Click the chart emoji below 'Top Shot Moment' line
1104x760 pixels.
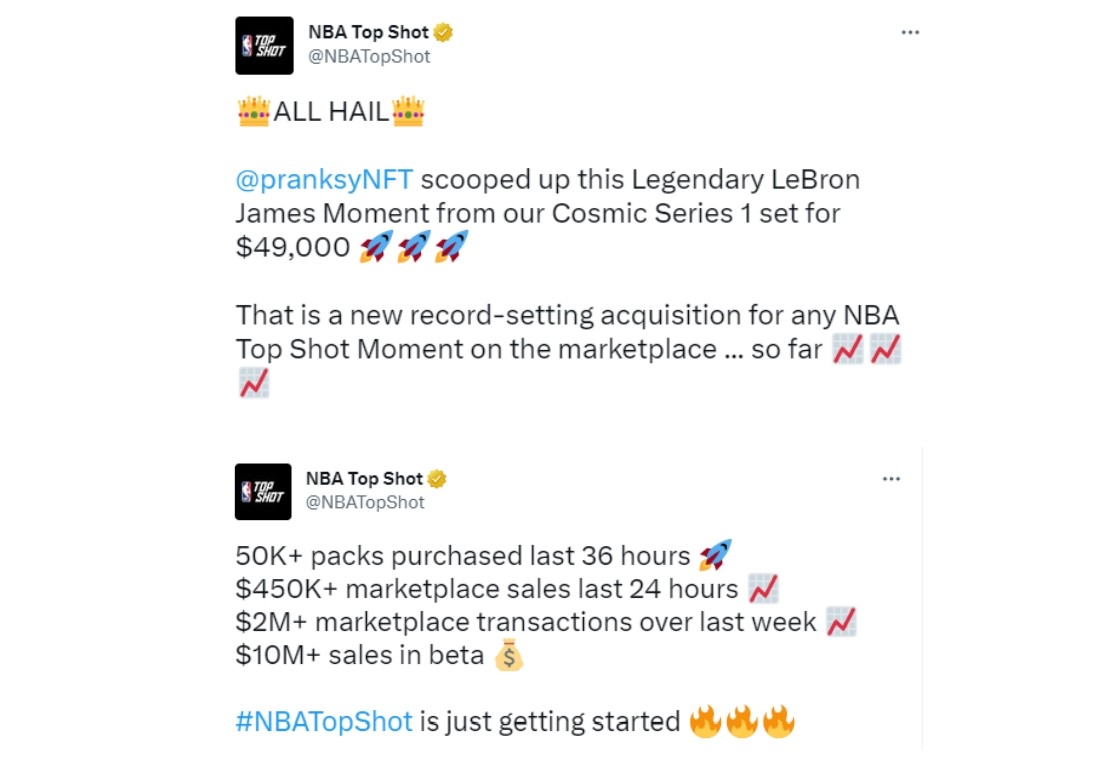(253, 382)
